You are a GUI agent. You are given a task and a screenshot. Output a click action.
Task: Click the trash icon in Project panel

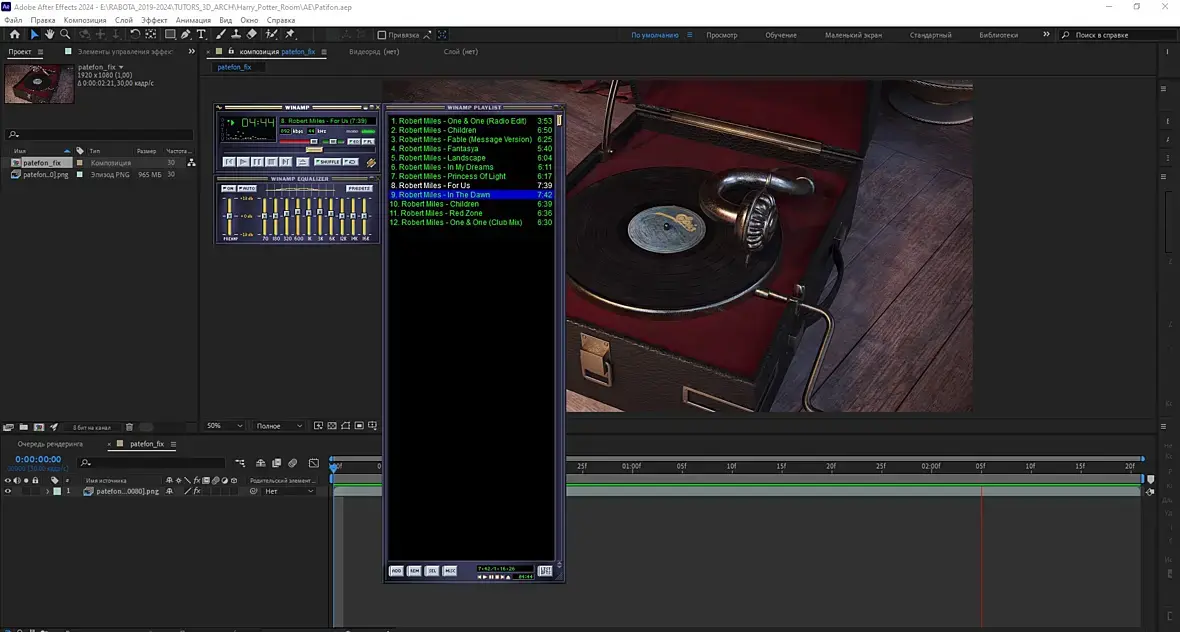tap(129, 427)
